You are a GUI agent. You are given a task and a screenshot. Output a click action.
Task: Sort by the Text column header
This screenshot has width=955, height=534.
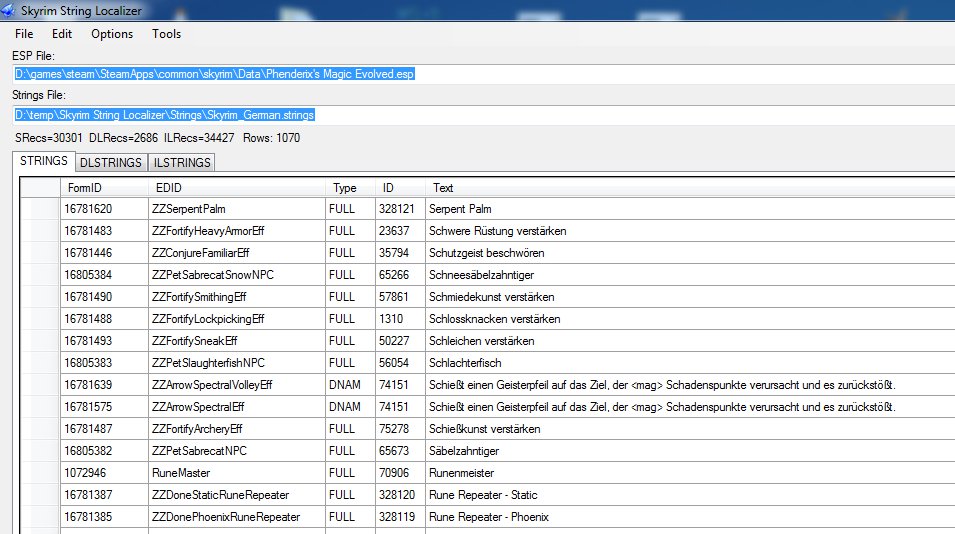680,188
